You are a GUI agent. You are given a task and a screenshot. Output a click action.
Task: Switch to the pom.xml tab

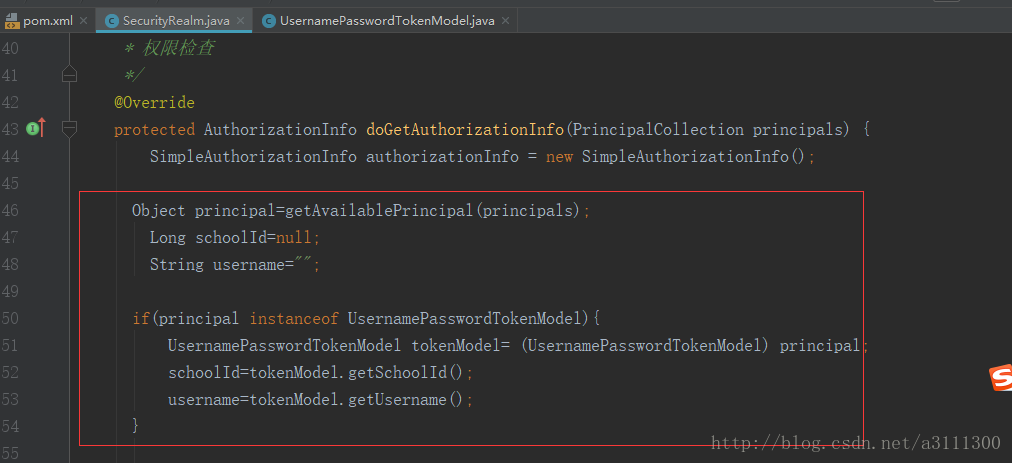46,21
